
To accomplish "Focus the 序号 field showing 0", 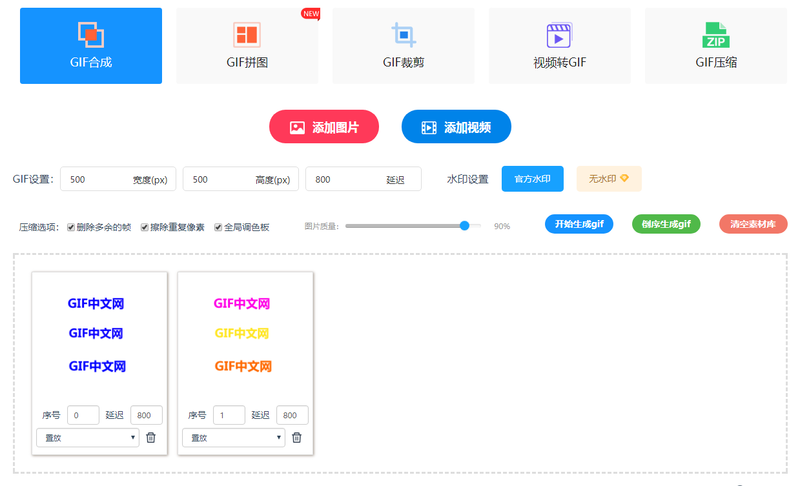I will (83, 415).
